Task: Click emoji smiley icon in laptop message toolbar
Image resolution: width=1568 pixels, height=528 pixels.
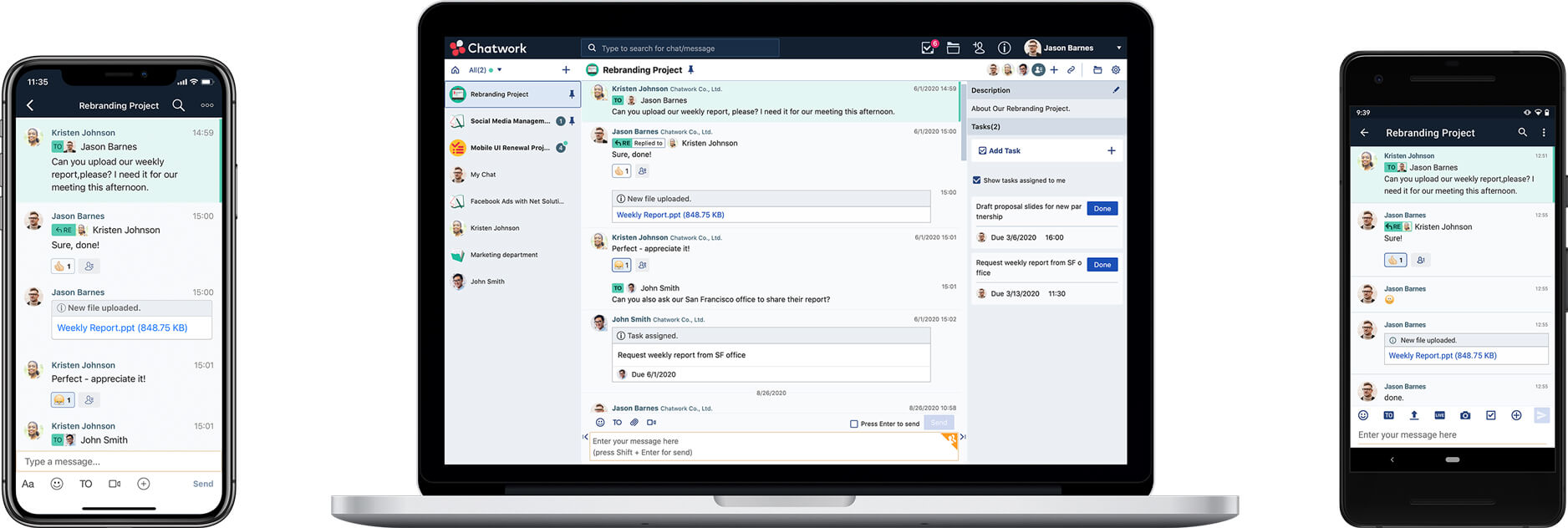Action: pos(600,423)
